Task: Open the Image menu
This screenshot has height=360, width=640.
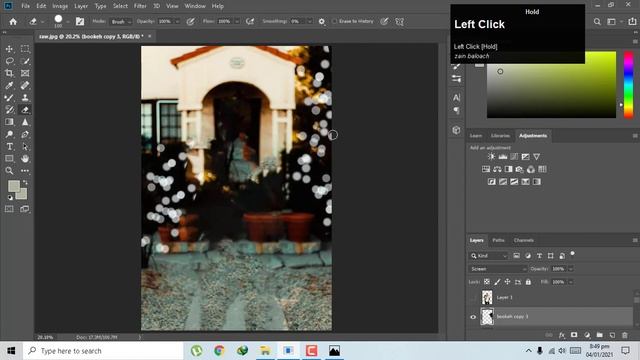Action: pos(60,6)
